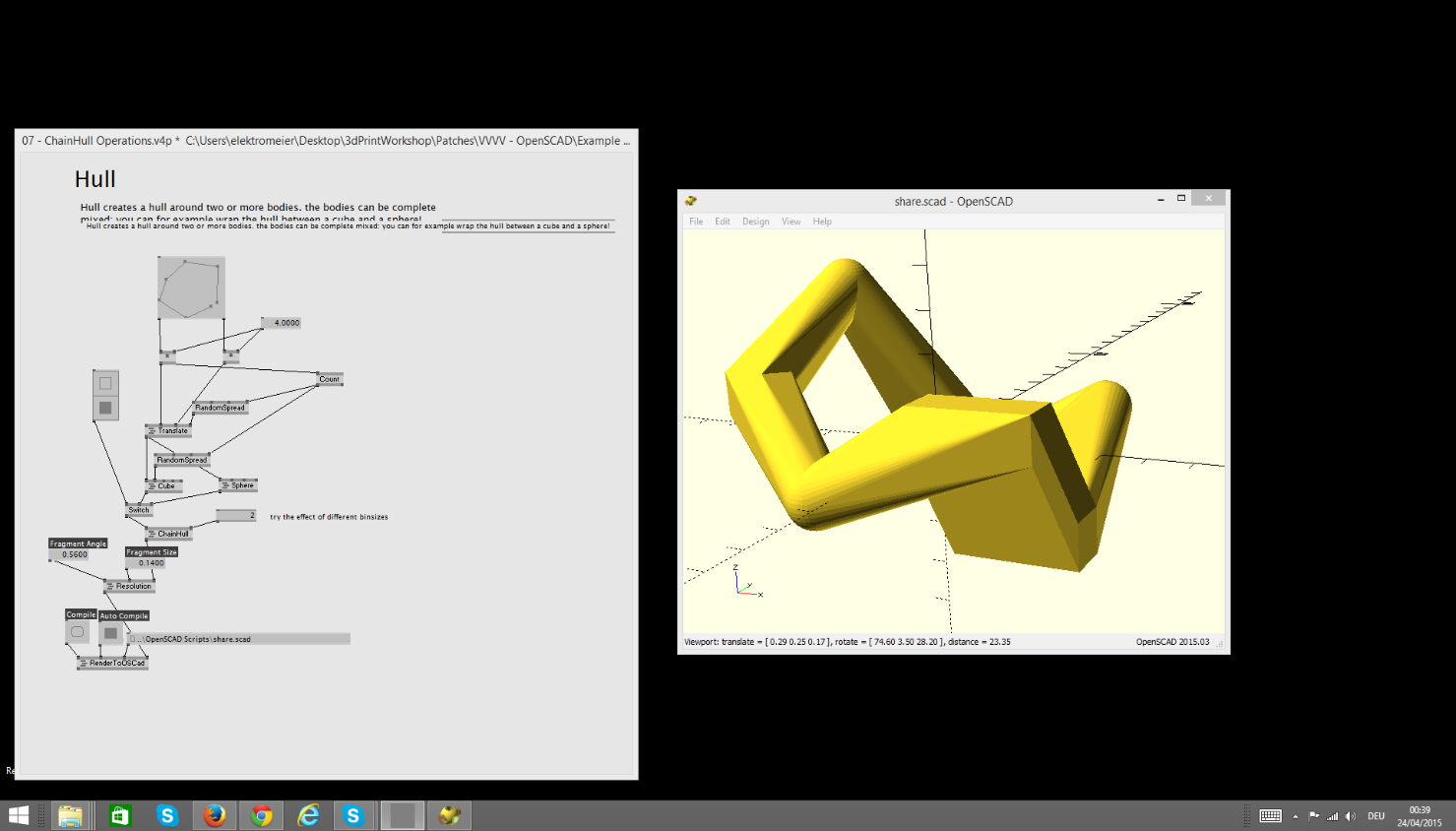Open the View menu in OpenSCAD
This screenshot has width=1456, height=831.
click(x=791, y=222)
